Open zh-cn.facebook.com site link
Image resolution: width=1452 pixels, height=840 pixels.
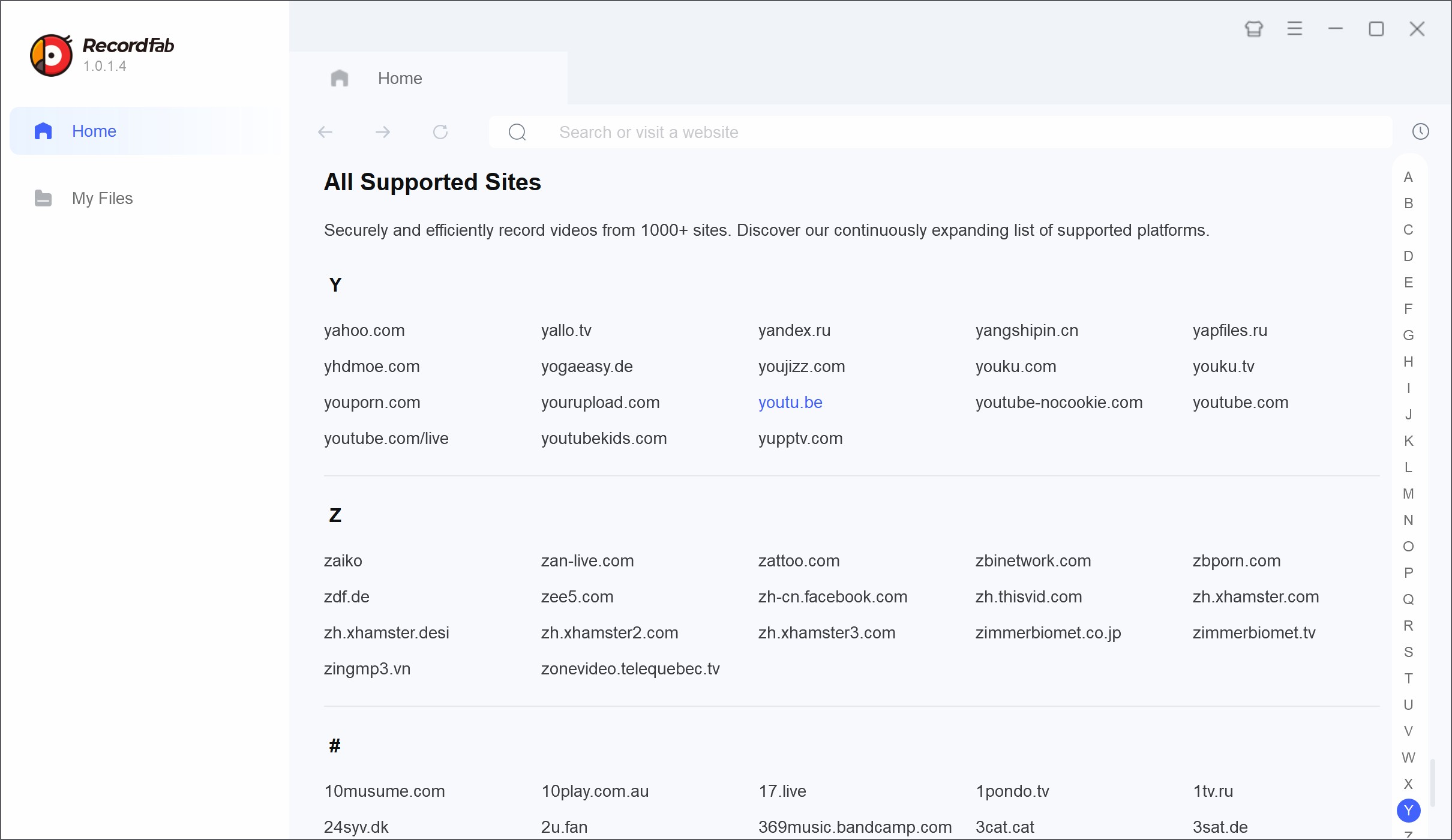coord(833,597)
